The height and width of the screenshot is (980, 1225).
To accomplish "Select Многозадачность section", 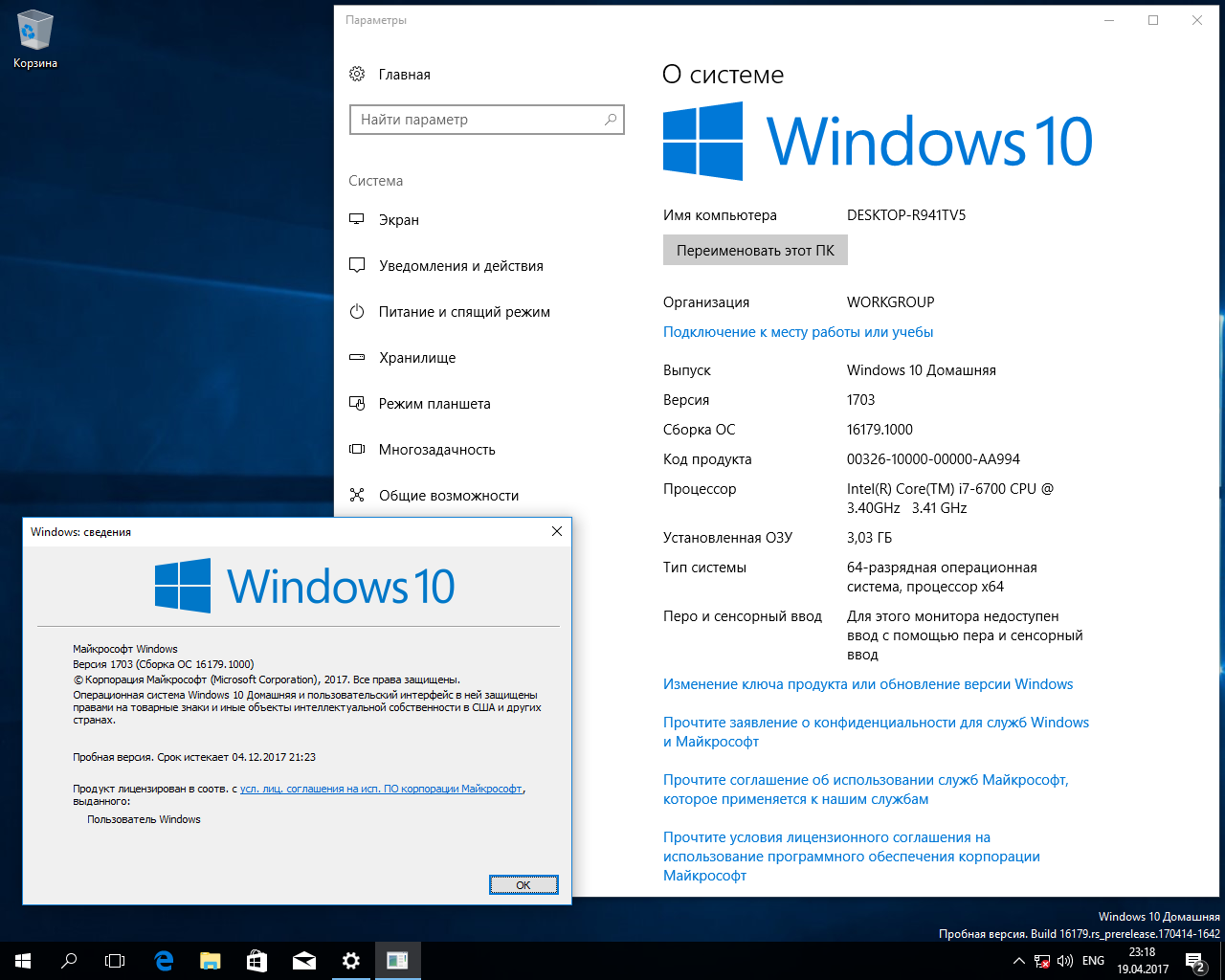I will click(436, 450).
